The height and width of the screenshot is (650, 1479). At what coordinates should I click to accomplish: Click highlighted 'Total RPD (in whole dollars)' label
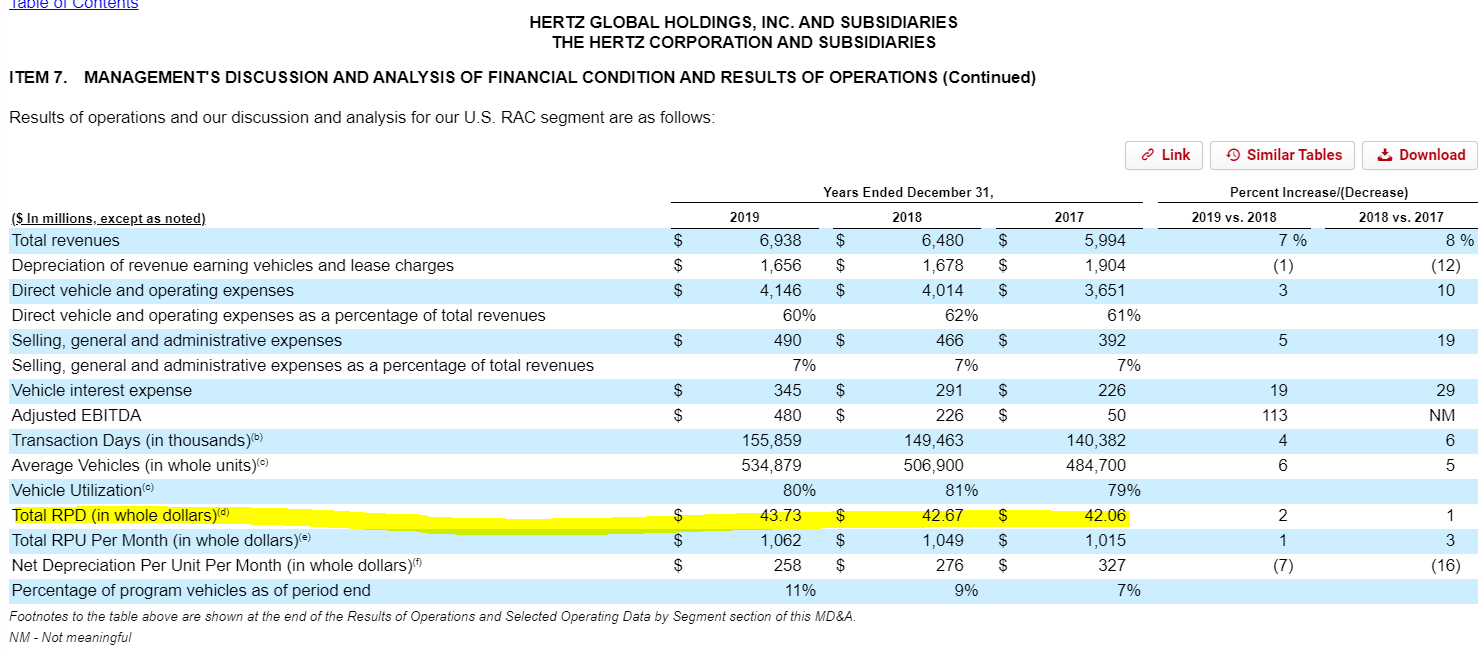point(121,515)
